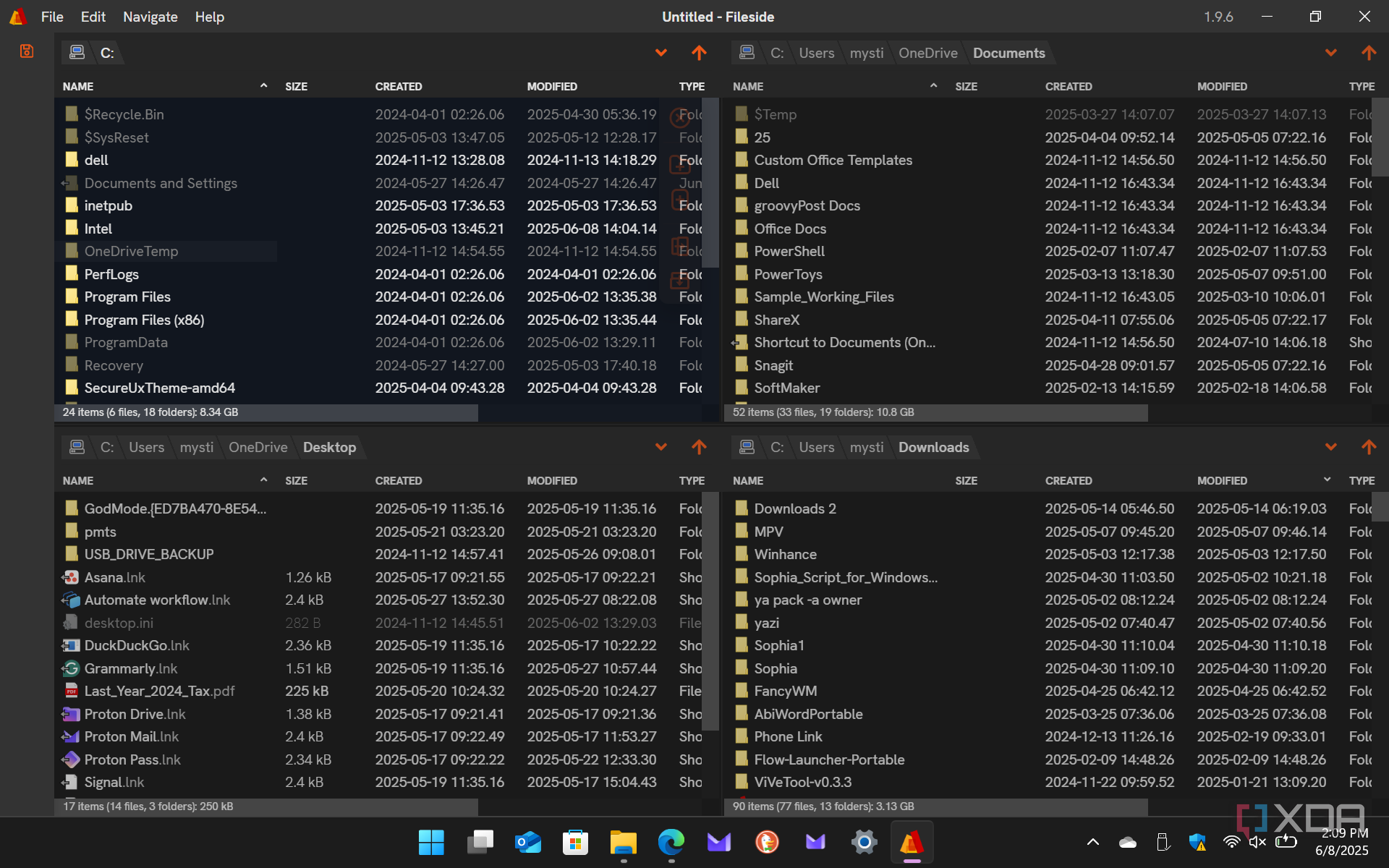Open File Explorer from the taskbar
Screen dimensions: 1389x868
tap(623, 842)
